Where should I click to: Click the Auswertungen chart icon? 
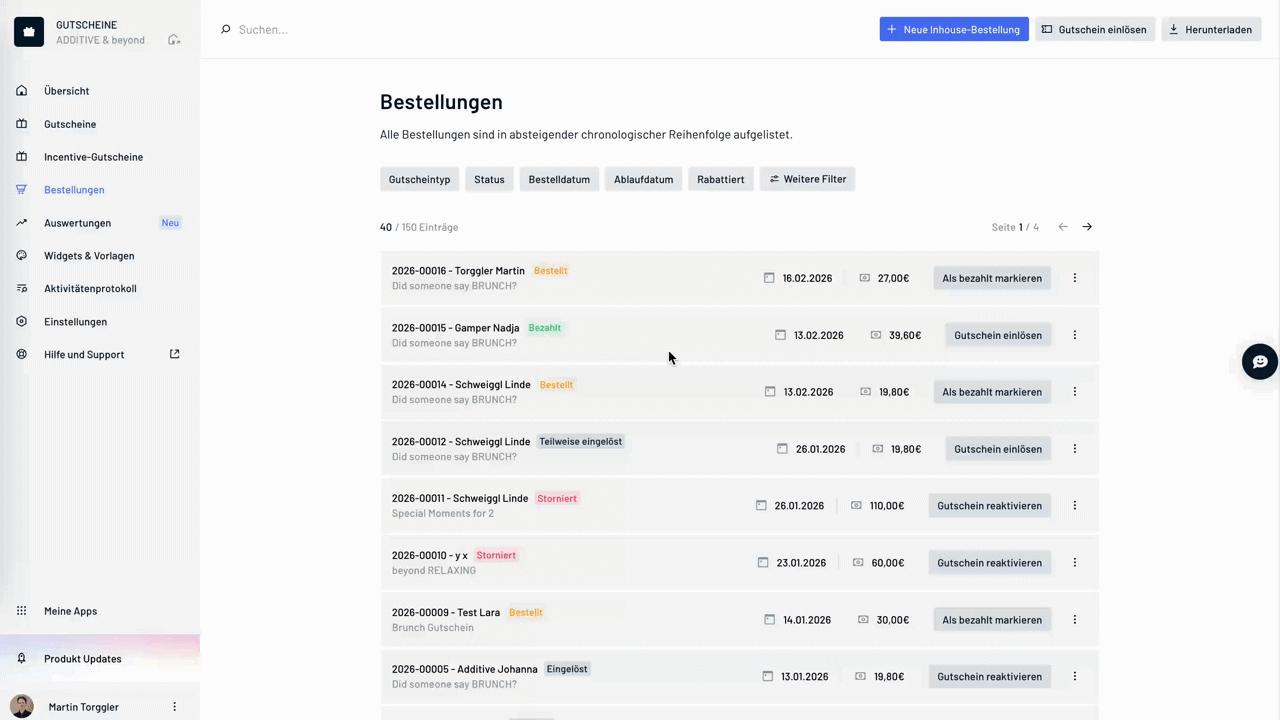(21, 222)
